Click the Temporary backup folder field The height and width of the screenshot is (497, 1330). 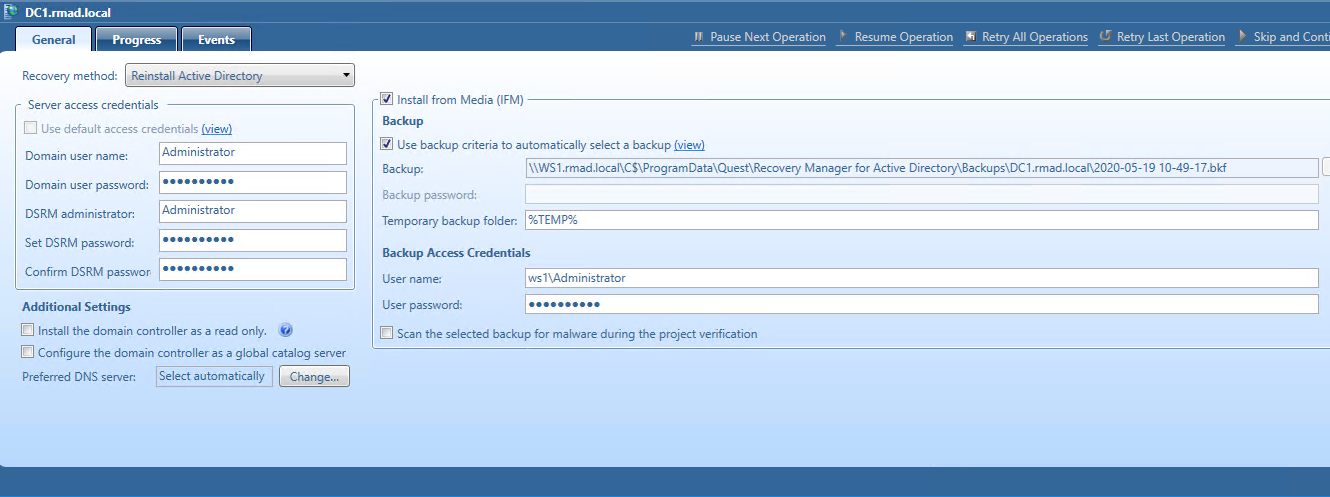pos(921,220)
